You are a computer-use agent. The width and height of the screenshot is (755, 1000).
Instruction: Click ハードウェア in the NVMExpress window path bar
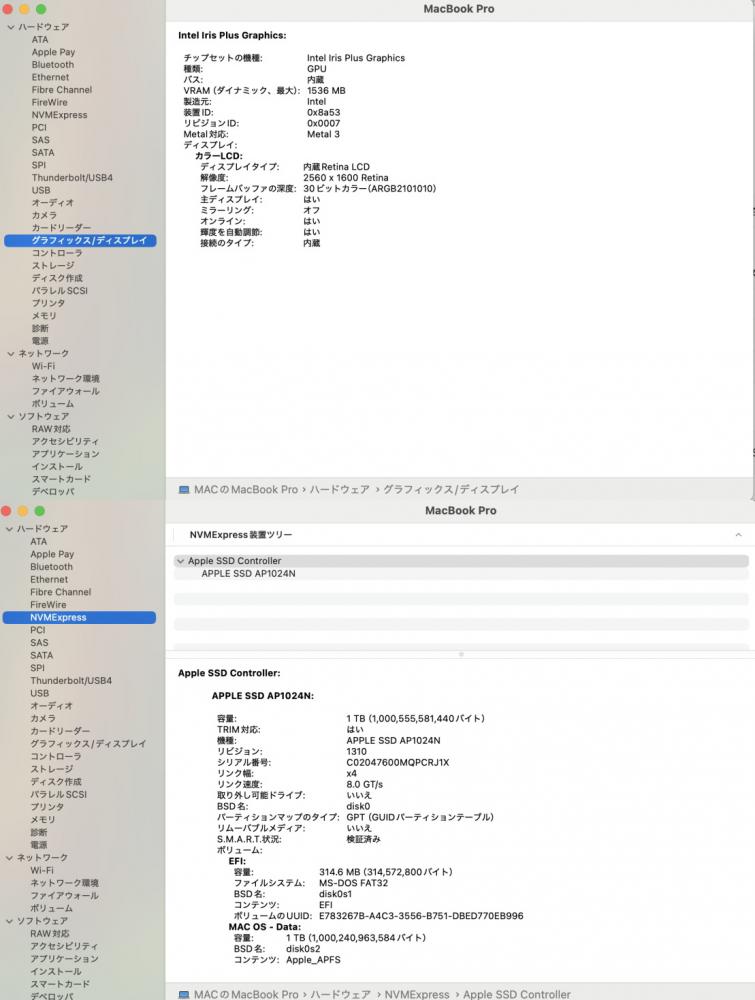tap(340, 994)
